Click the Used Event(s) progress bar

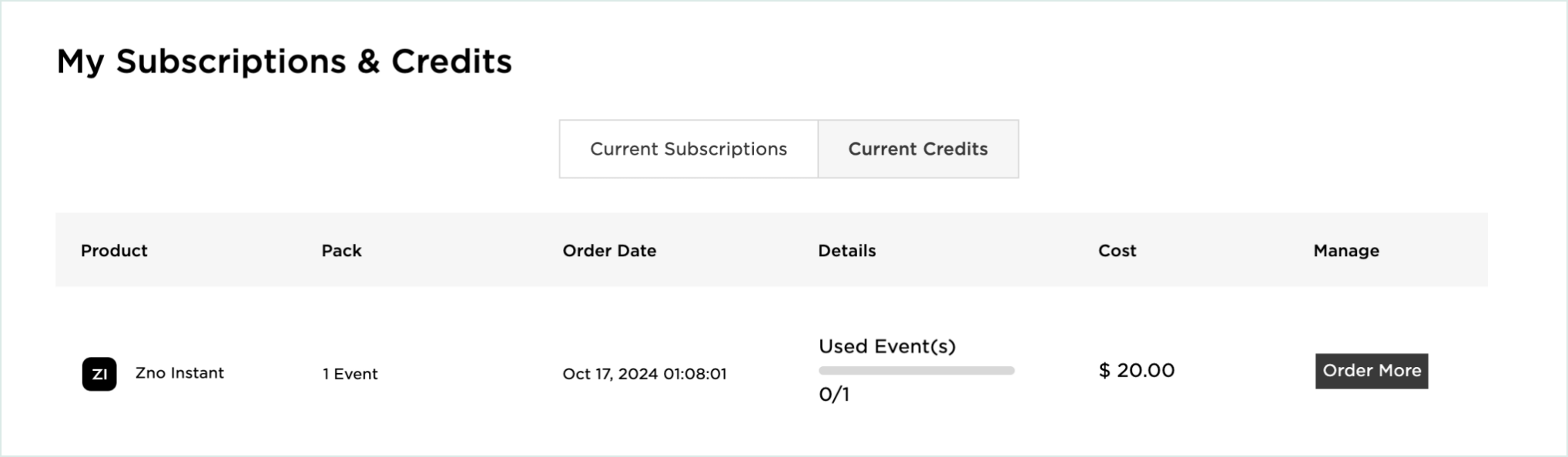click(x=916, y=371)
